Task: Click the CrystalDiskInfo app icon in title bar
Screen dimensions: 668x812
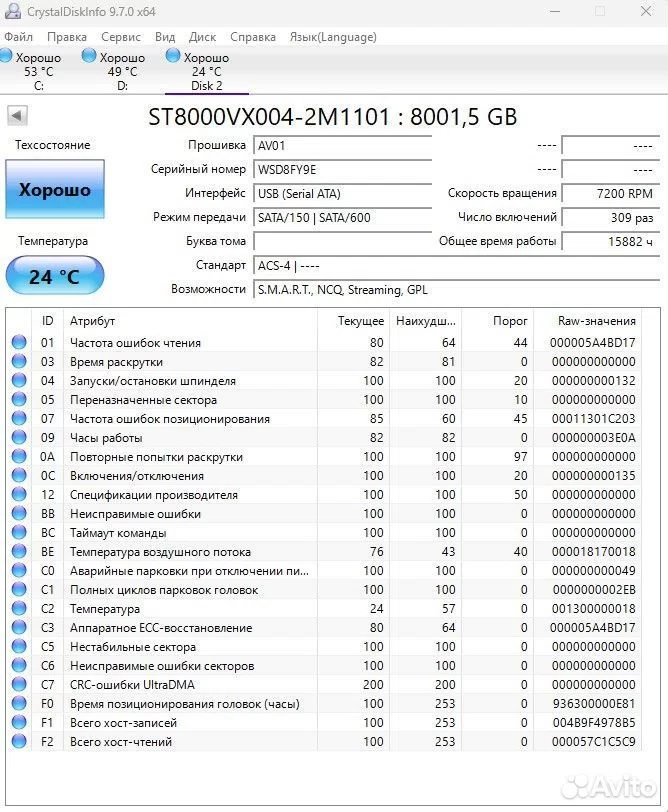Action: coord(12,11)
